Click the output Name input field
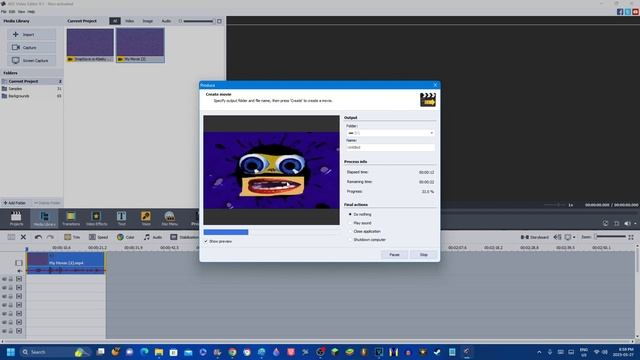Screen dimensions: 640x360 coord(391,147)
